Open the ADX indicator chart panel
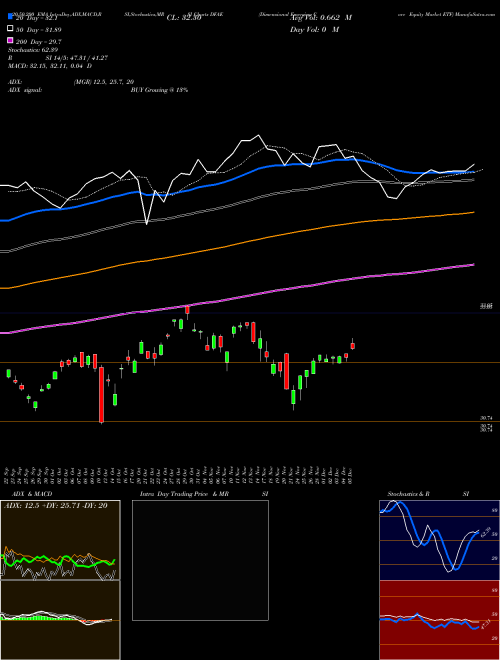 pos(60,540)
